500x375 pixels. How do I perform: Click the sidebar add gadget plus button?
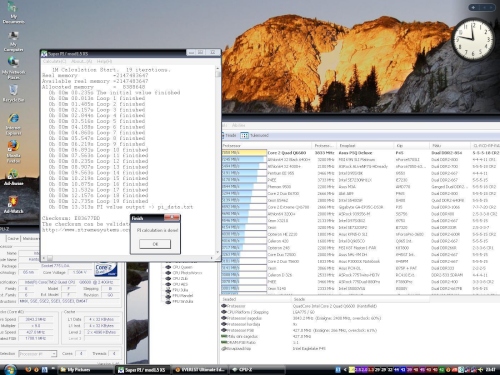[473, 7]
